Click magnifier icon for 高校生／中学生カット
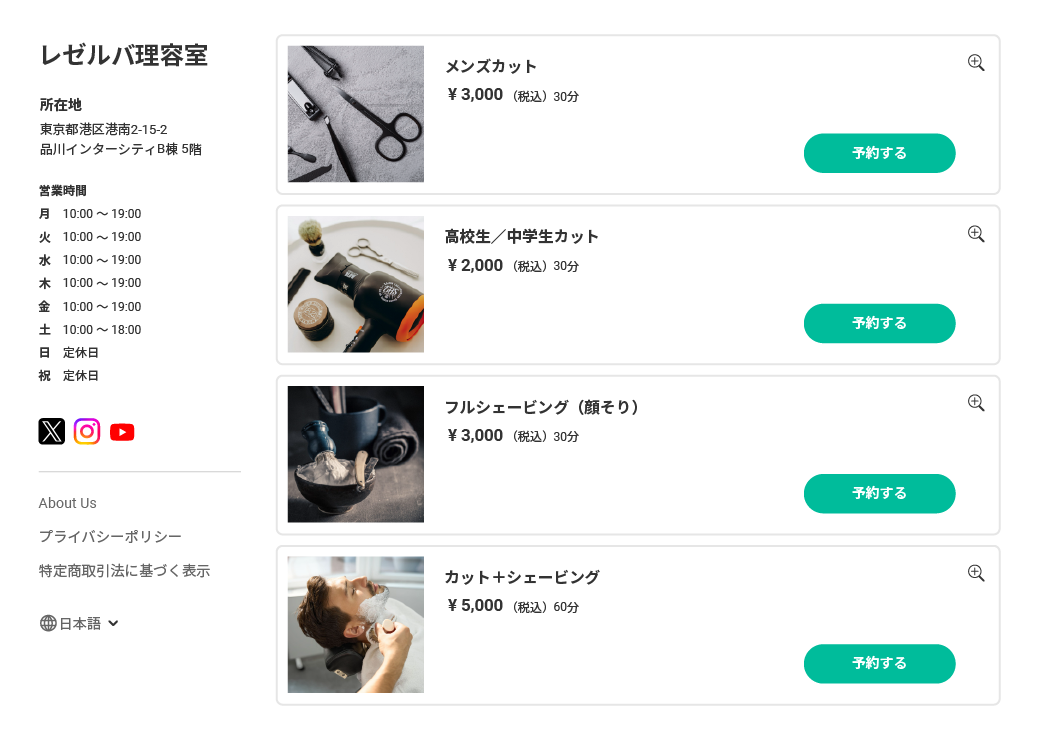The width and height of the screenshot is (1037, 740). pos(976,234)
